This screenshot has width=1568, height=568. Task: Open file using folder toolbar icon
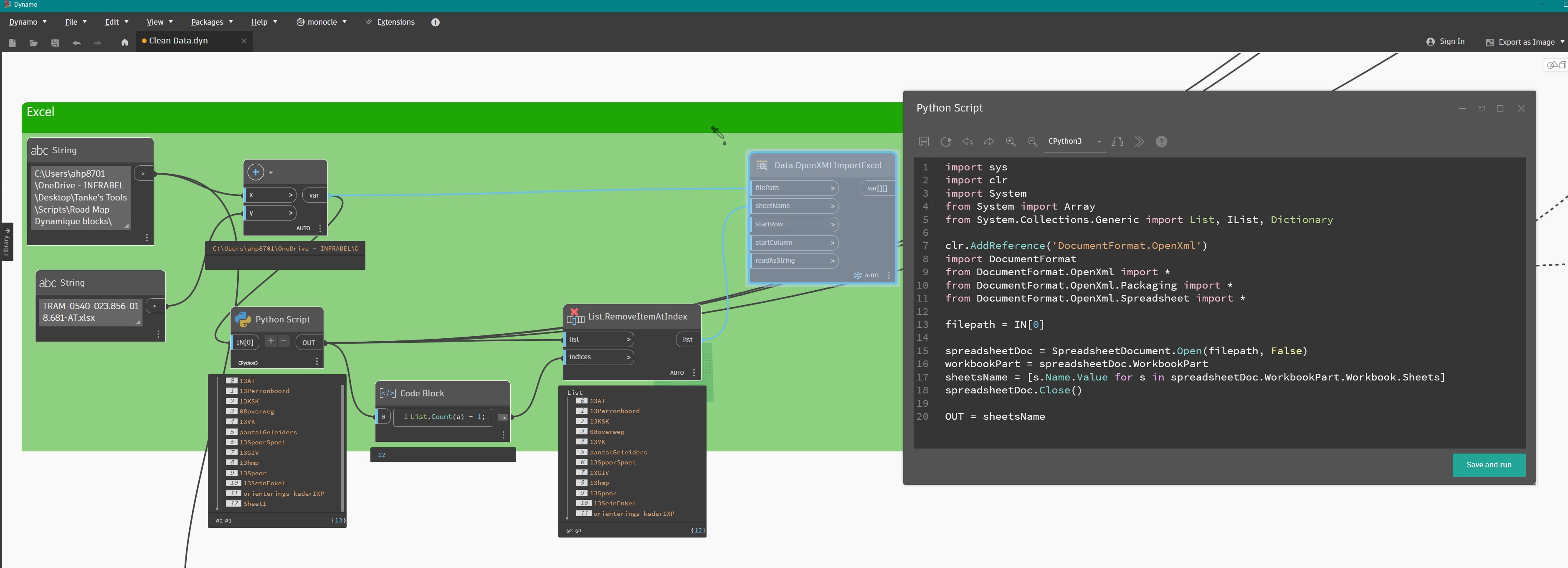(33, 43)
